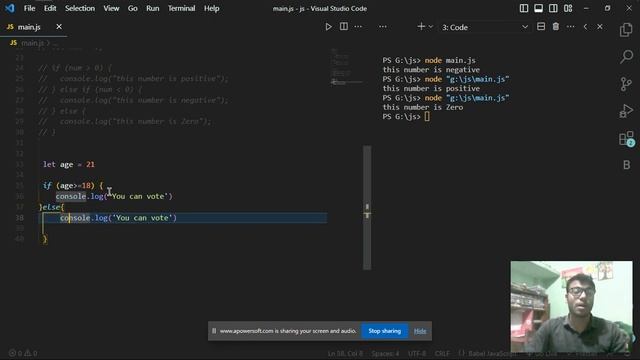Minimize the VS Code window
This screenshot has width=640, height=360.
pyautogui.click(x=586, y=8)
